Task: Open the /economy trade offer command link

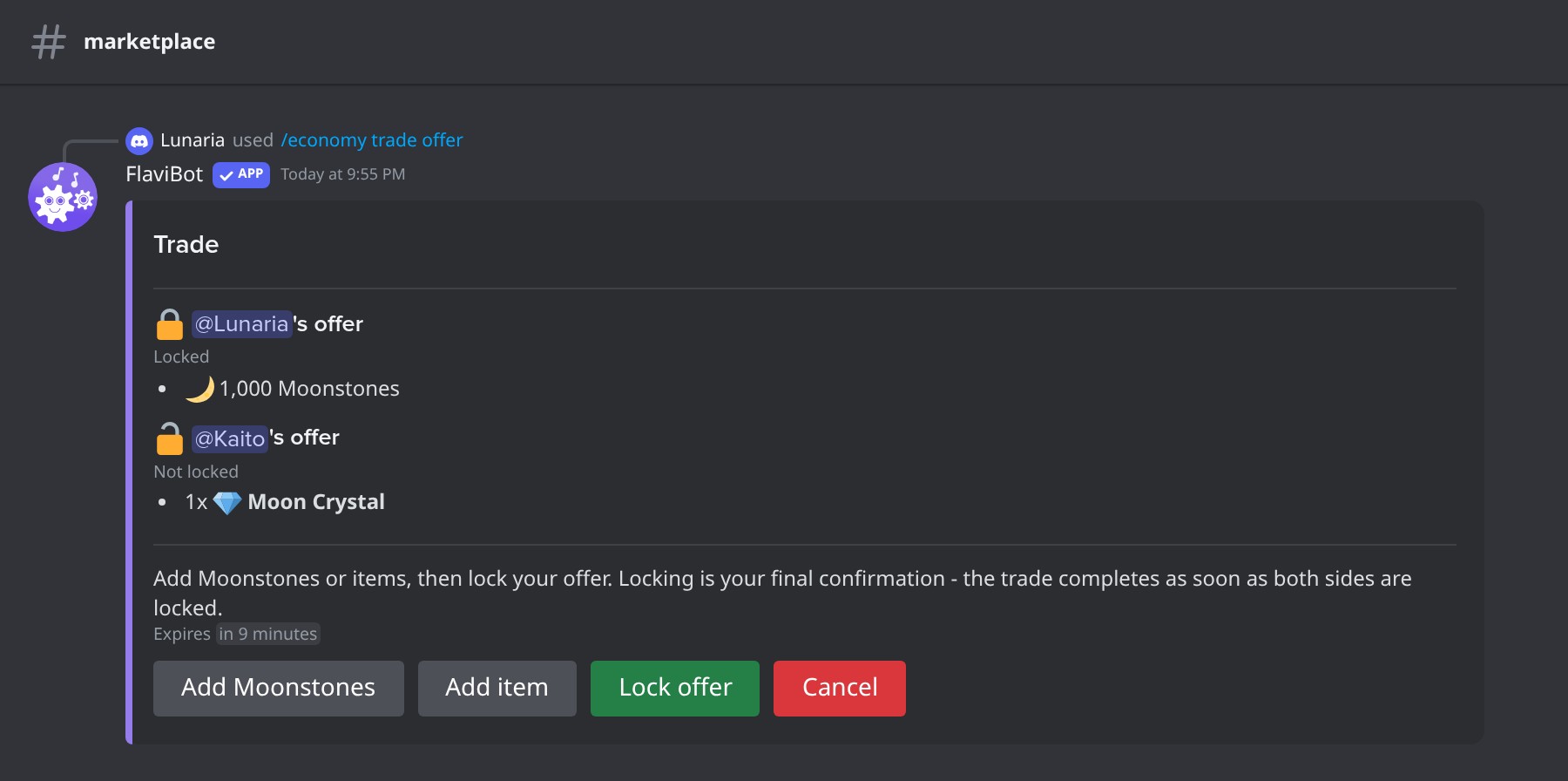Action: tap(372, 140)
